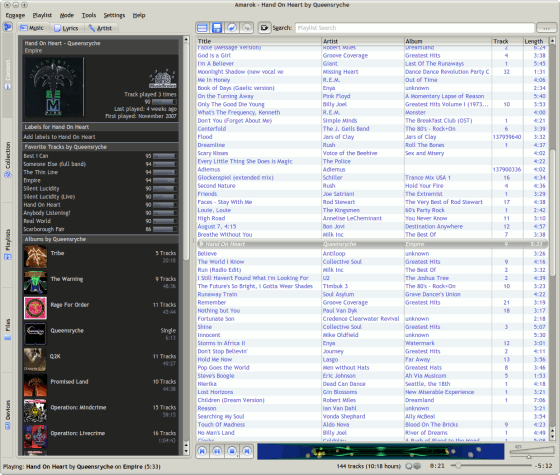Image resolution: width=560 pixels, height=475 pixels.
Task: Collapse the Albums by Queensryche section
Action: pyautogui.click(x=100, y=239)
